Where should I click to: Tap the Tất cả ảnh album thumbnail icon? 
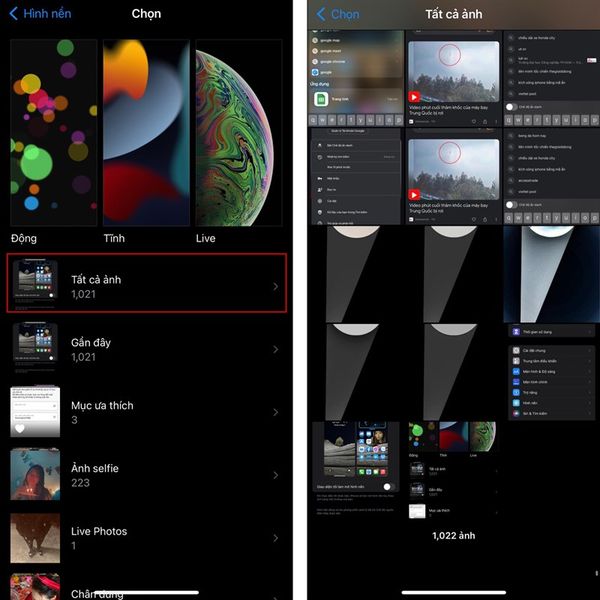[x=35, y=287]
